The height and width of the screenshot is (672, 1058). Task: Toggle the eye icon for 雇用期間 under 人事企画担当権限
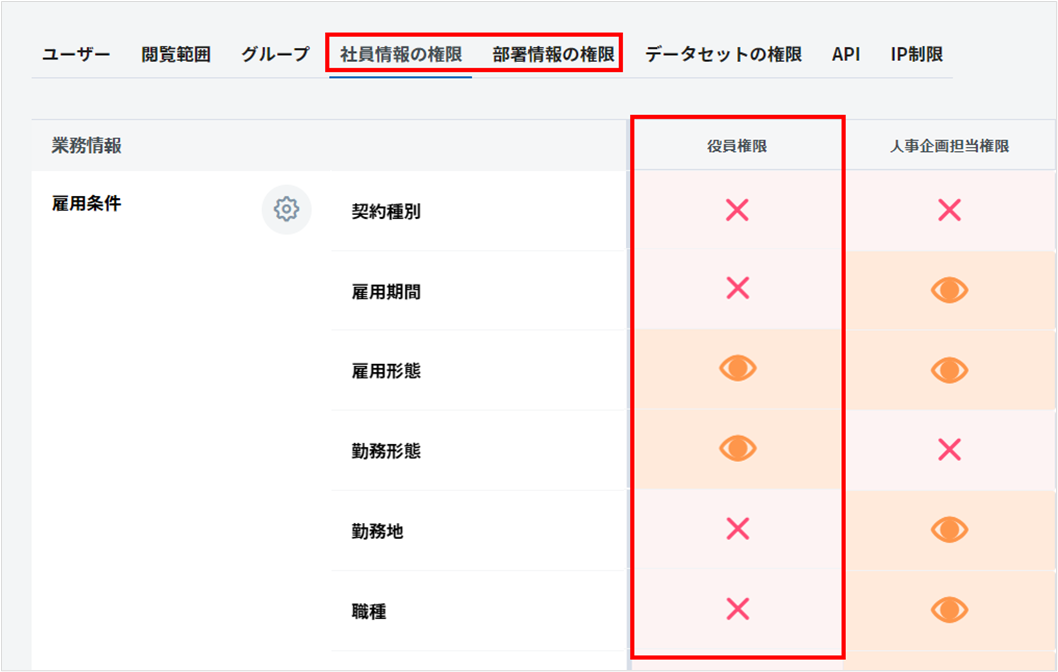(x=949, y=290)
